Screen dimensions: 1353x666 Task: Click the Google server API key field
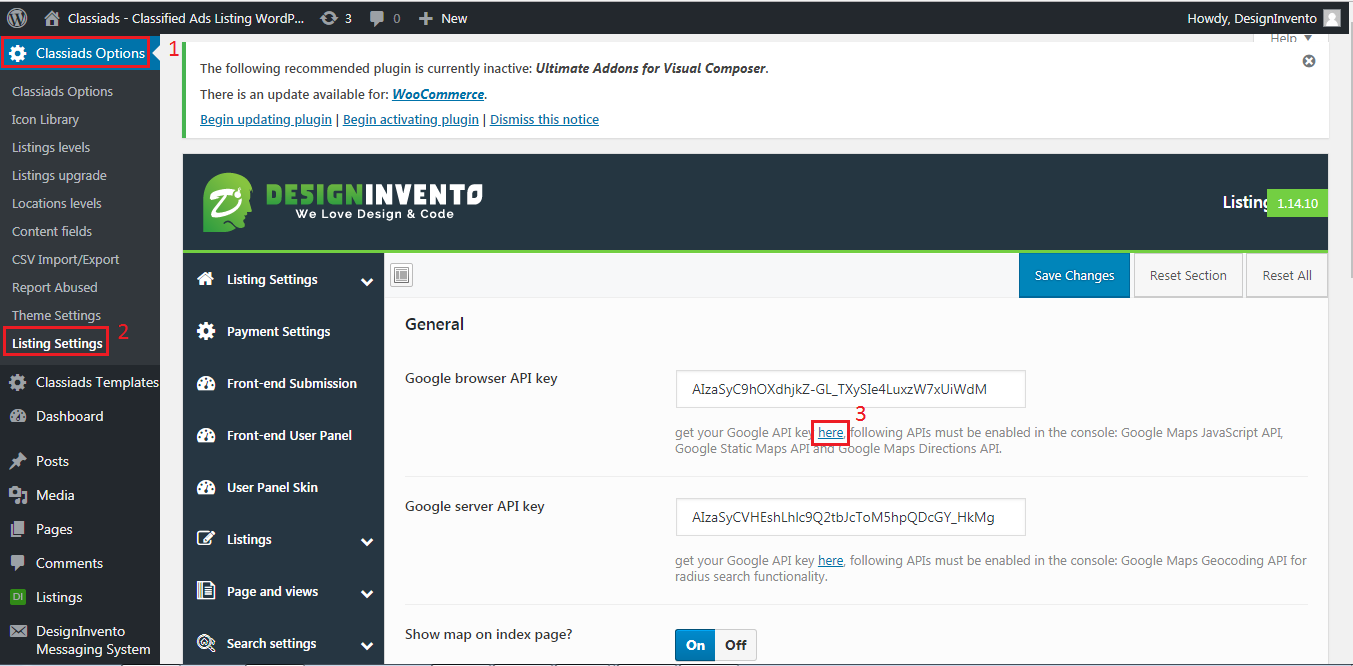[851, 517]
